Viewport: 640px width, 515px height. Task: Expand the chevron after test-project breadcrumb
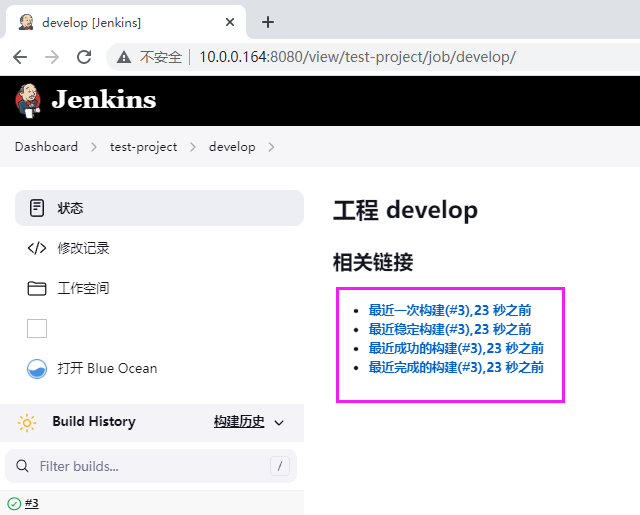click(x=193, y=147)
